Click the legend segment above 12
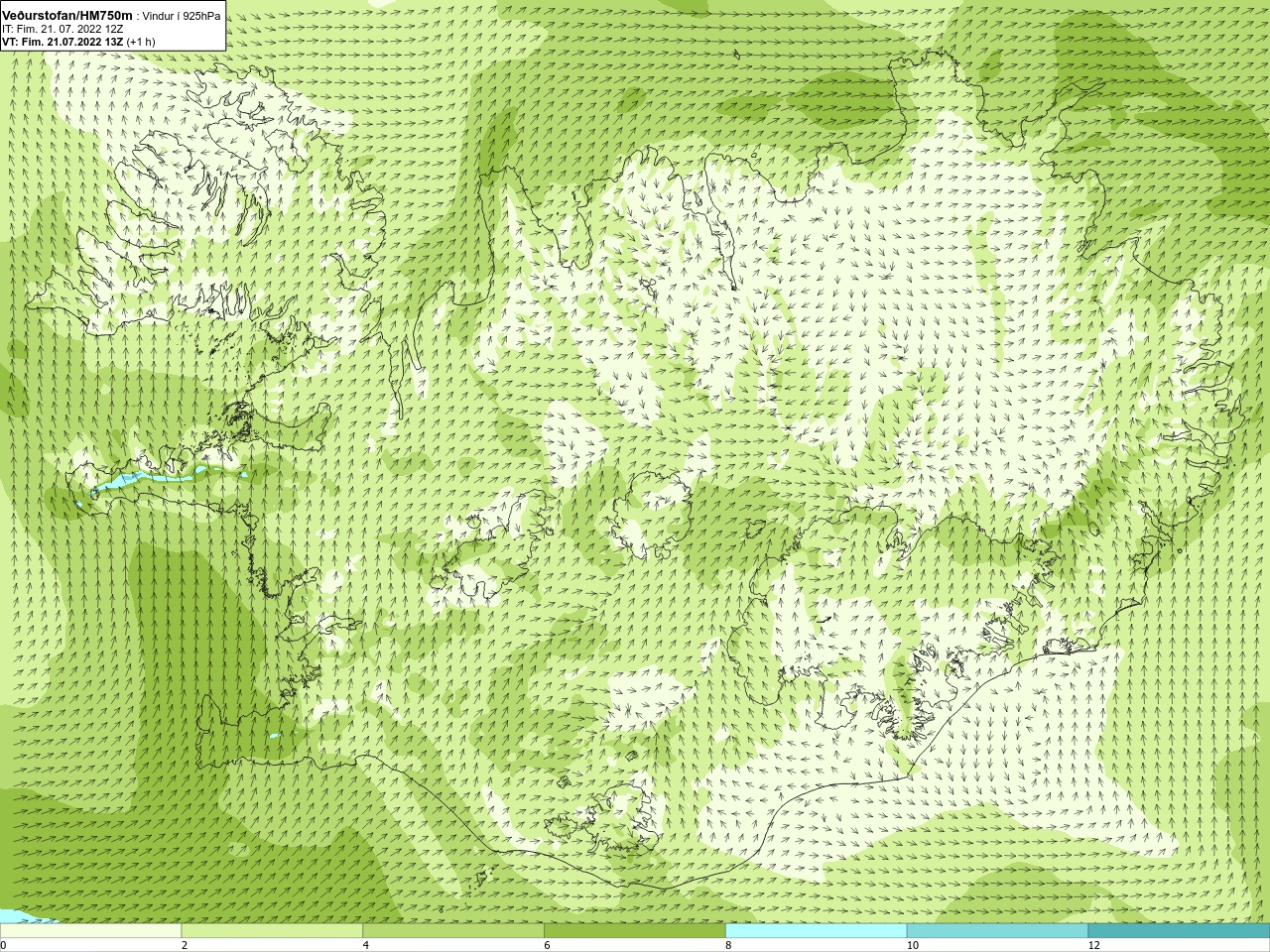Screen dimensions: 1270x952 click(1179, 931)
